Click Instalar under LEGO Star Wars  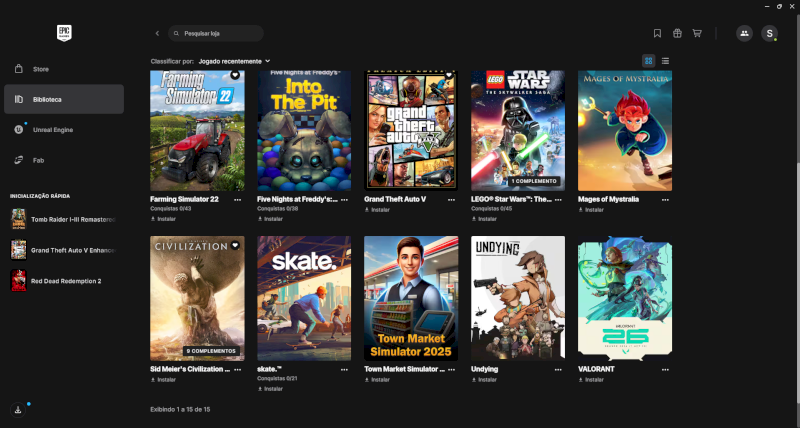484,219
